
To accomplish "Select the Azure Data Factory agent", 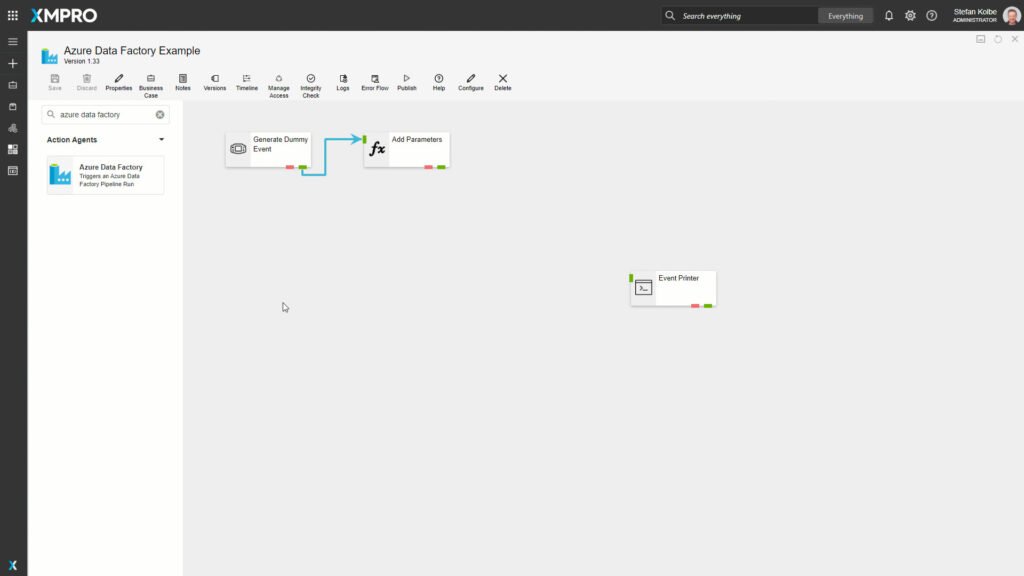I will point(106,175).
